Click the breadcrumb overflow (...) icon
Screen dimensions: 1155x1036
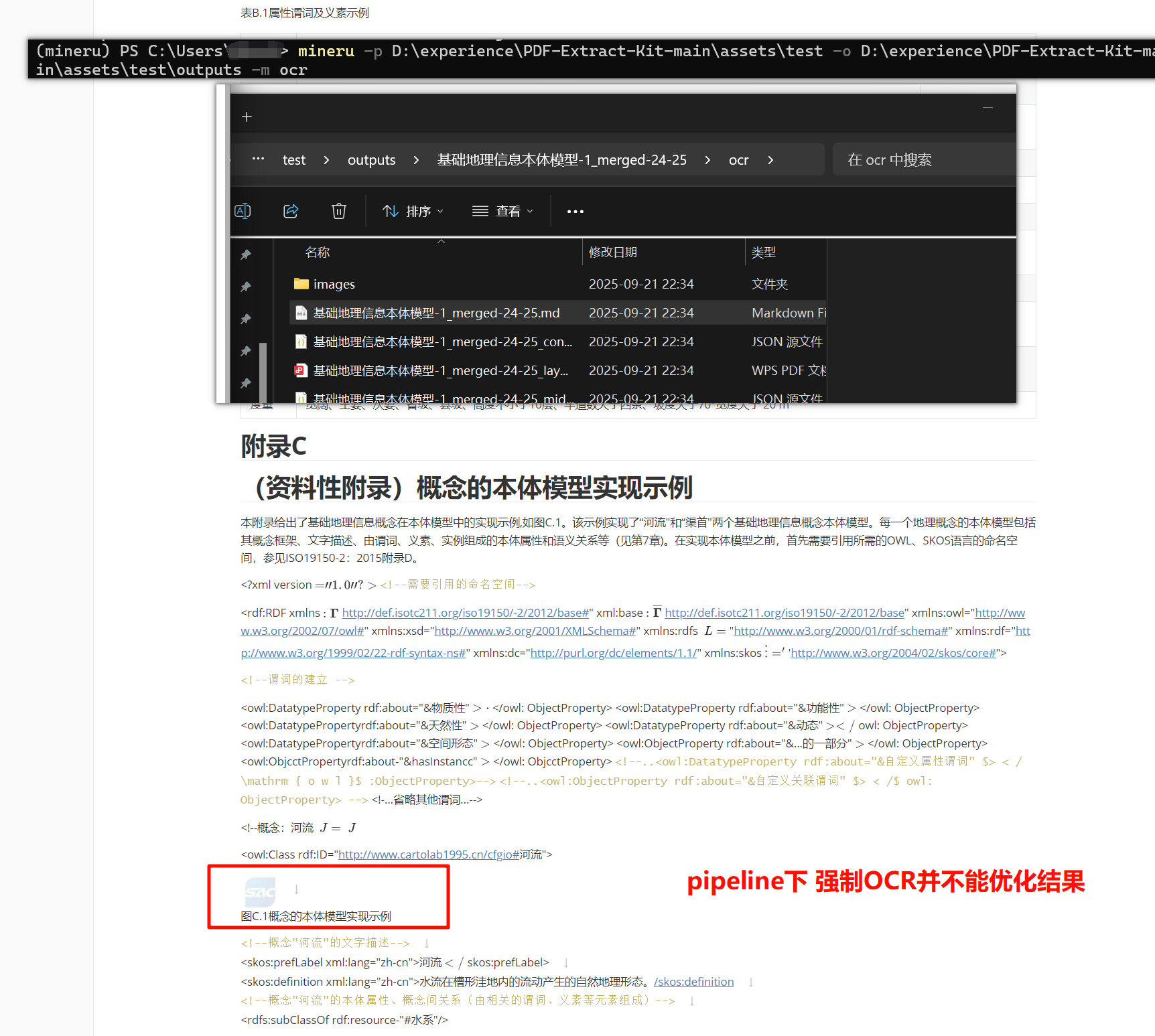point(258,159)
